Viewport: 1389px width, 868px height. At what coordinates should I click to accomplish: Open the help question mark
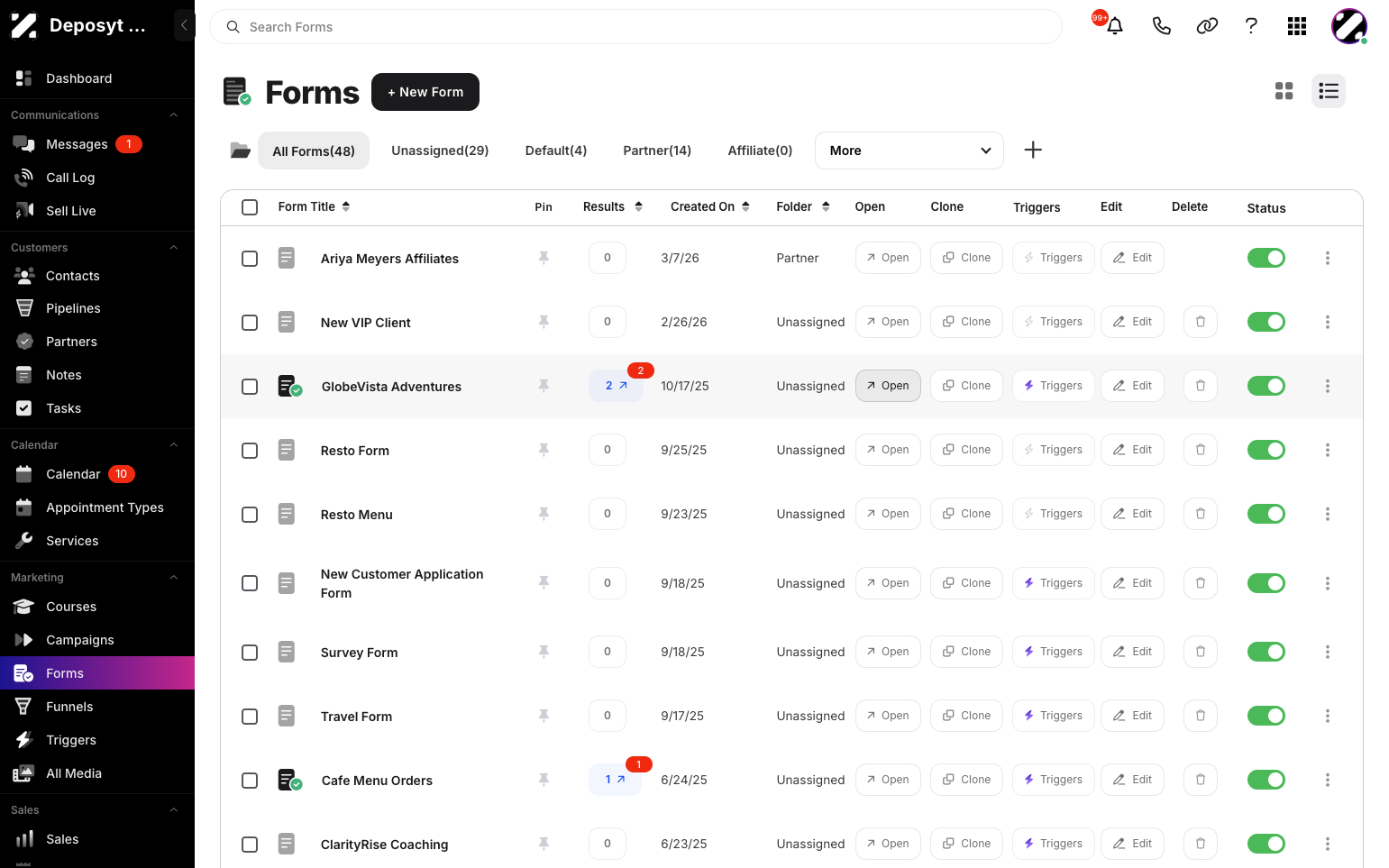pos(1251,26)
